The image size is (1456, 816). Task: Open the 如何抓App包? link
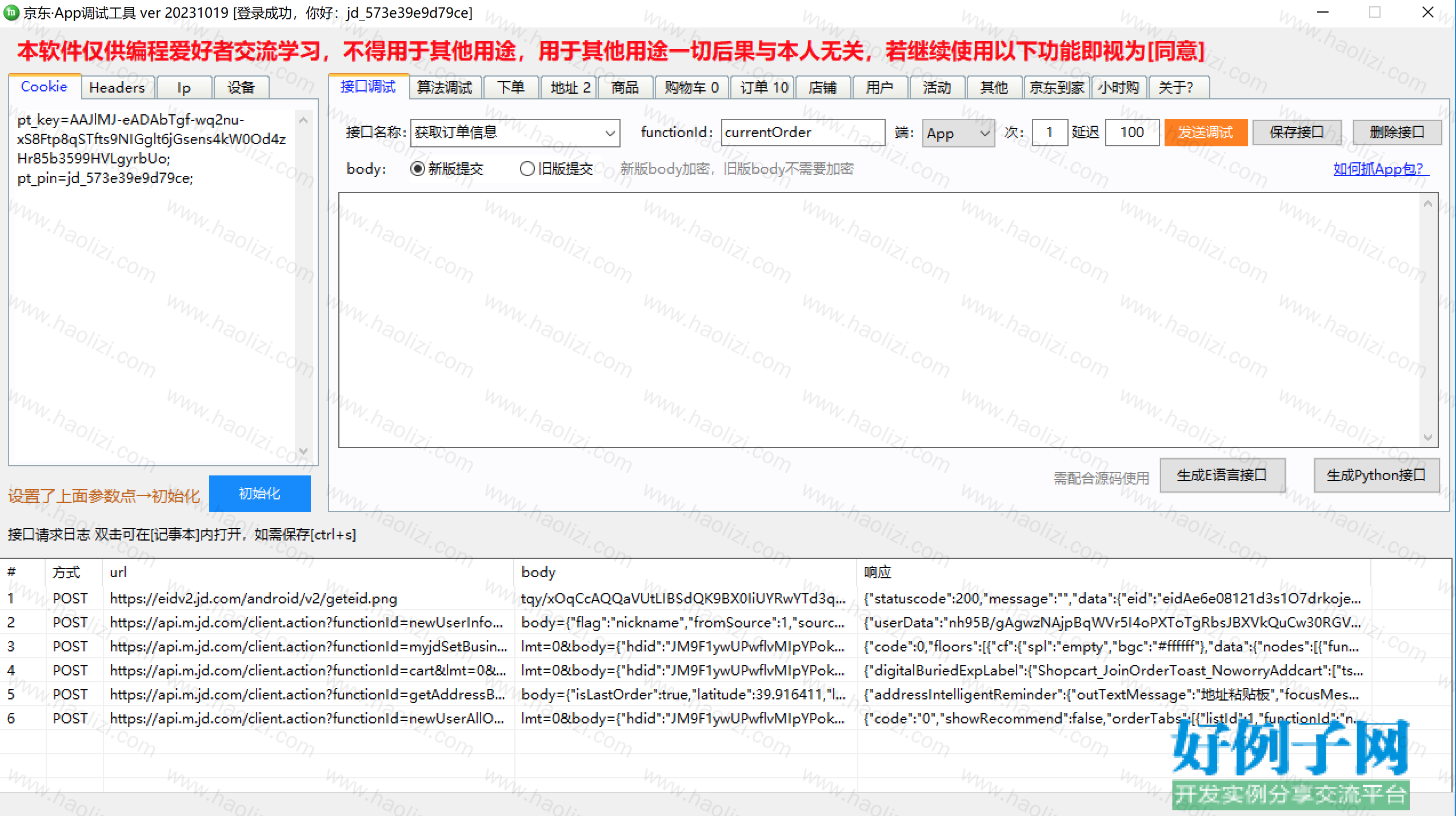tap(1381, 169)
